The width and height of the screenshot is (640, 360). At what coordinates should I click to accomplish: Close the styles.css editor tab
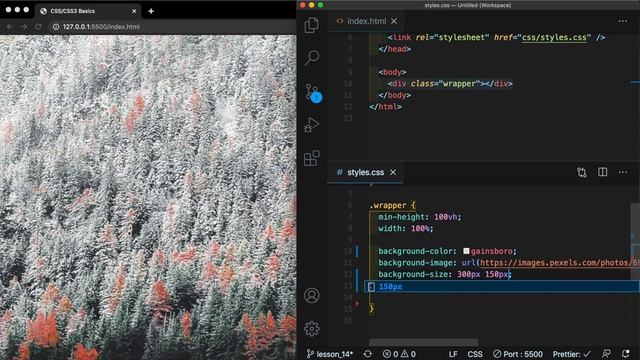pos(393,172)
